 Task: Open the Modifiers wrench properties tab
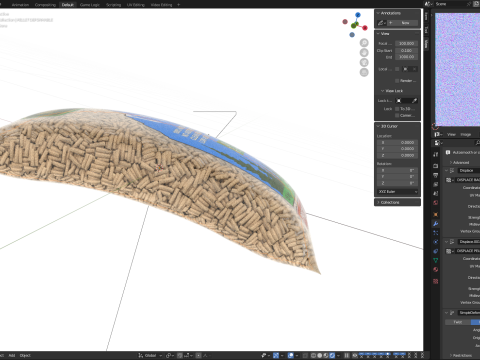435,224
